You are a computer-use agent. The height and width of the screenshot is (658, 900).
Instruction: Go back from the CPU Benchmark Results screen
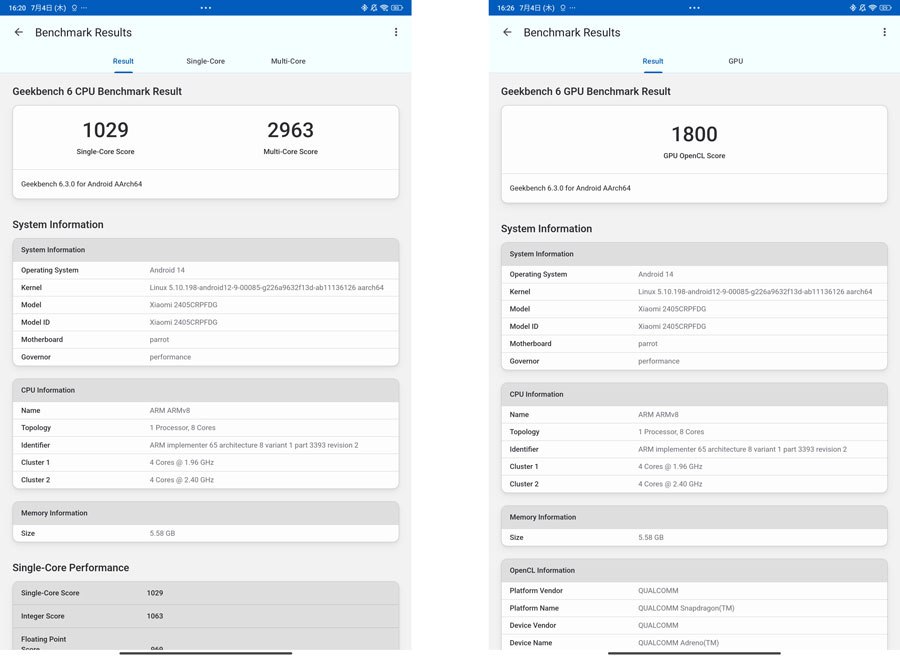pos(19,32)
